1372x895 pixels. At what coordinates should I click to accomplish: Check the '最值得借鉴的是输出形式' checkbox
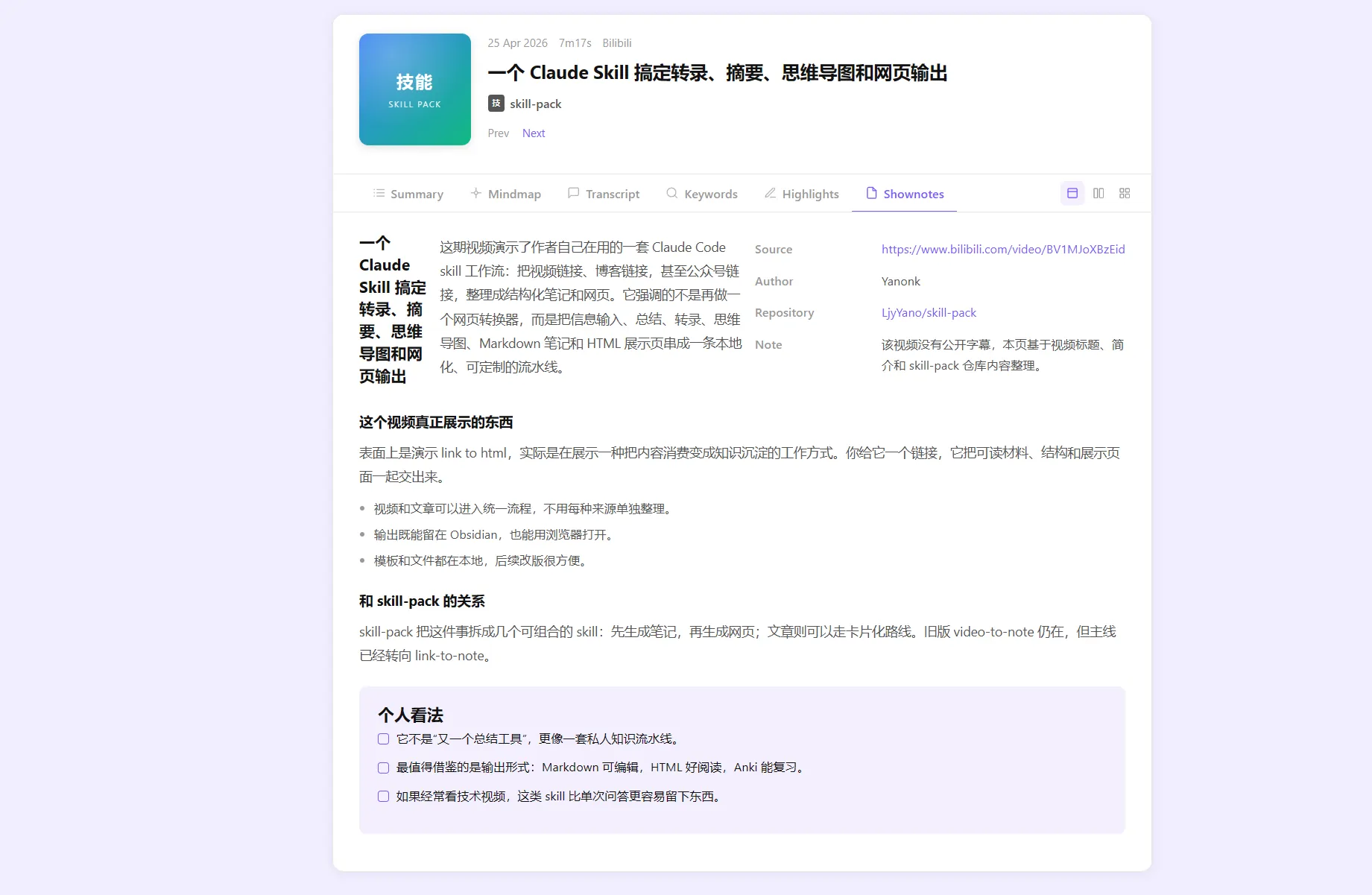pyautogui.click(x=383, y=768)
